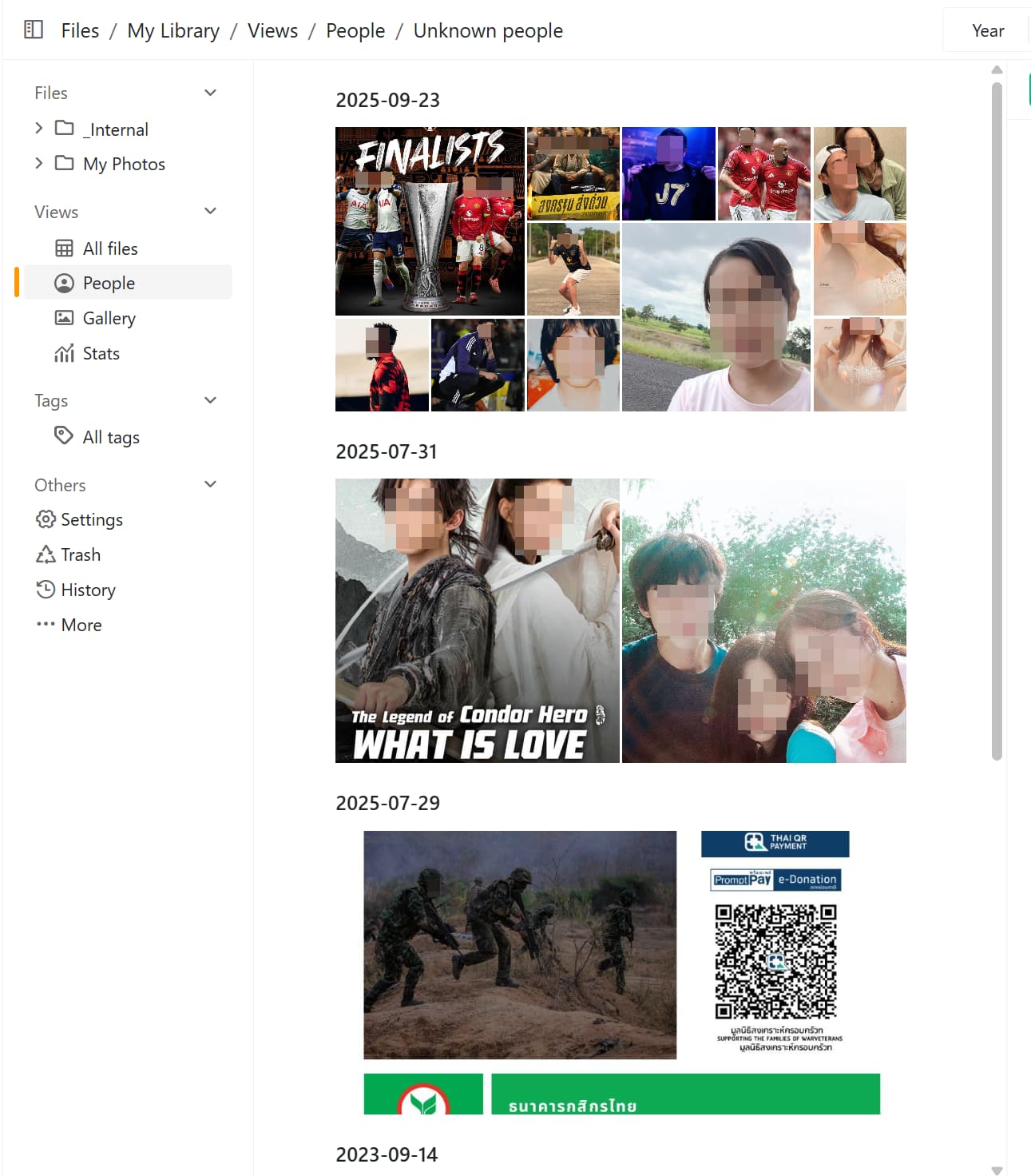Open Settings using the gear icon

[x=46, y=519]
